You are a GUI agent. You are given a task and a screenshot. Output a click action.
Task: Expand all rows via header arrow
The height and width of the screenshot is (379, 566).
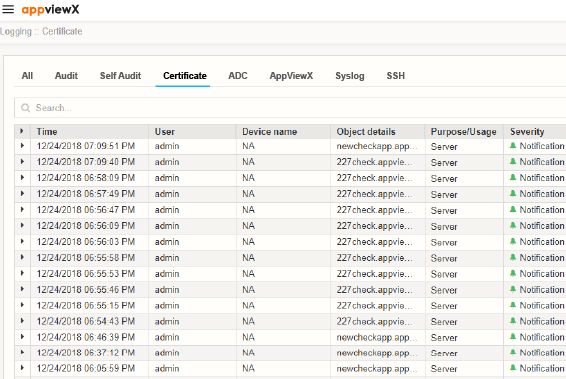coord(22,131)
